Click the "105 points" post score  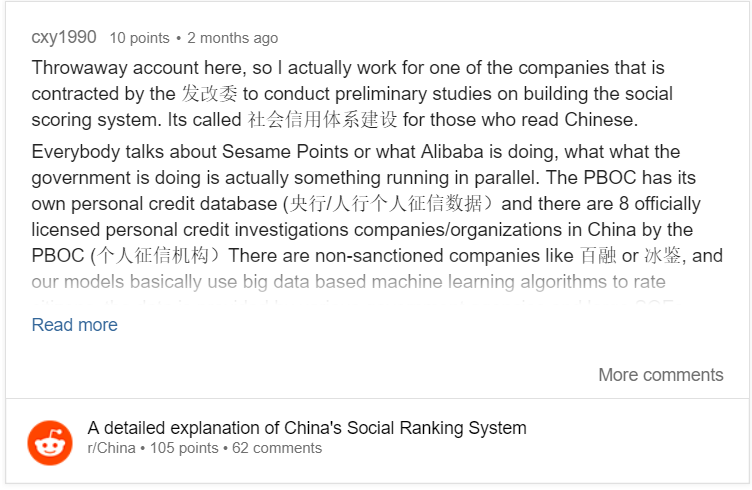(184, 448)
